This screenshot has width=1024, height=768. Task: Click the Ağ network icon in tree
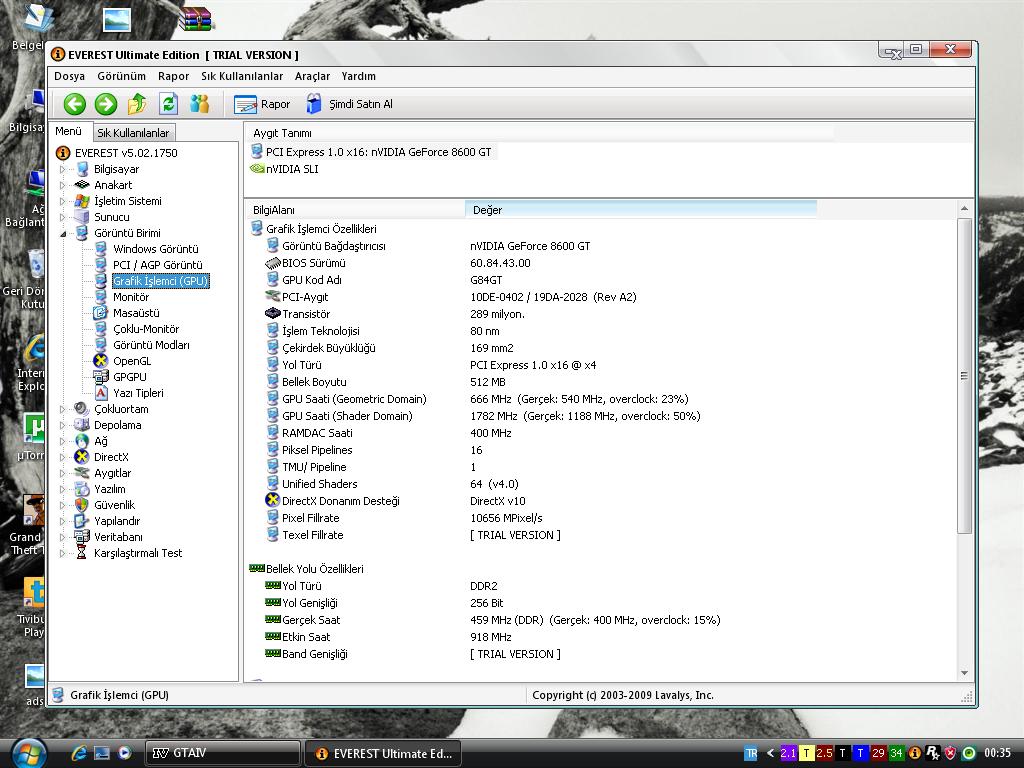coord(82,441)
